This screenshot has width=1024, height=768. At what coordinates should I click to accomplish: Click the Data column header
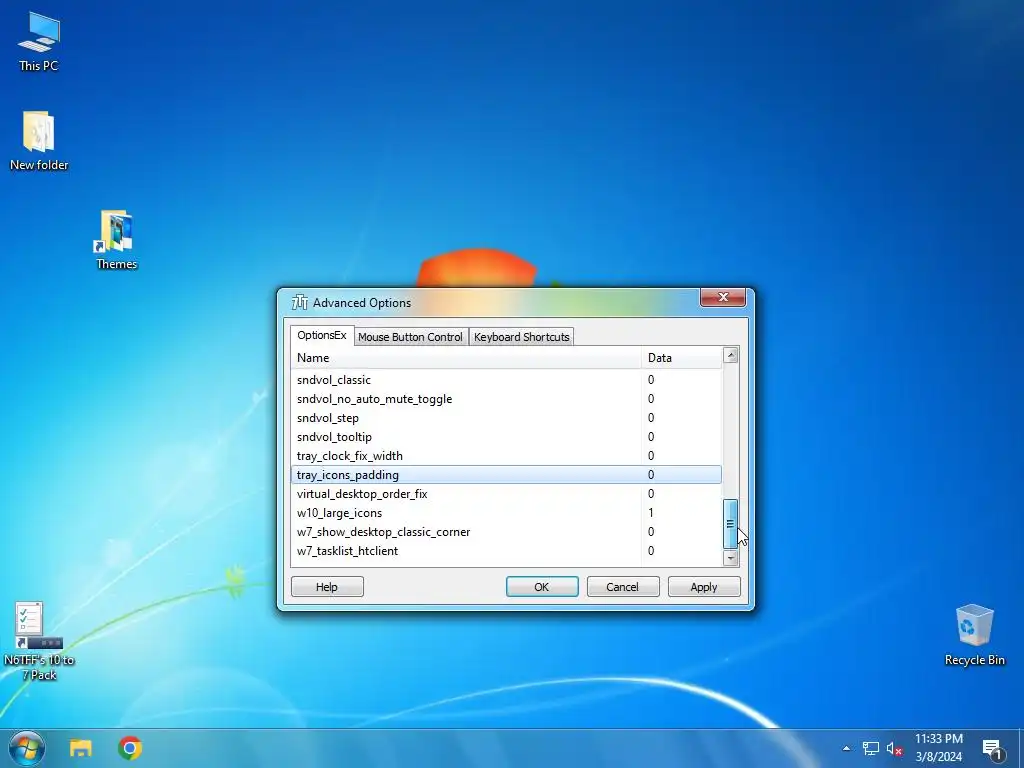point(682,358)
